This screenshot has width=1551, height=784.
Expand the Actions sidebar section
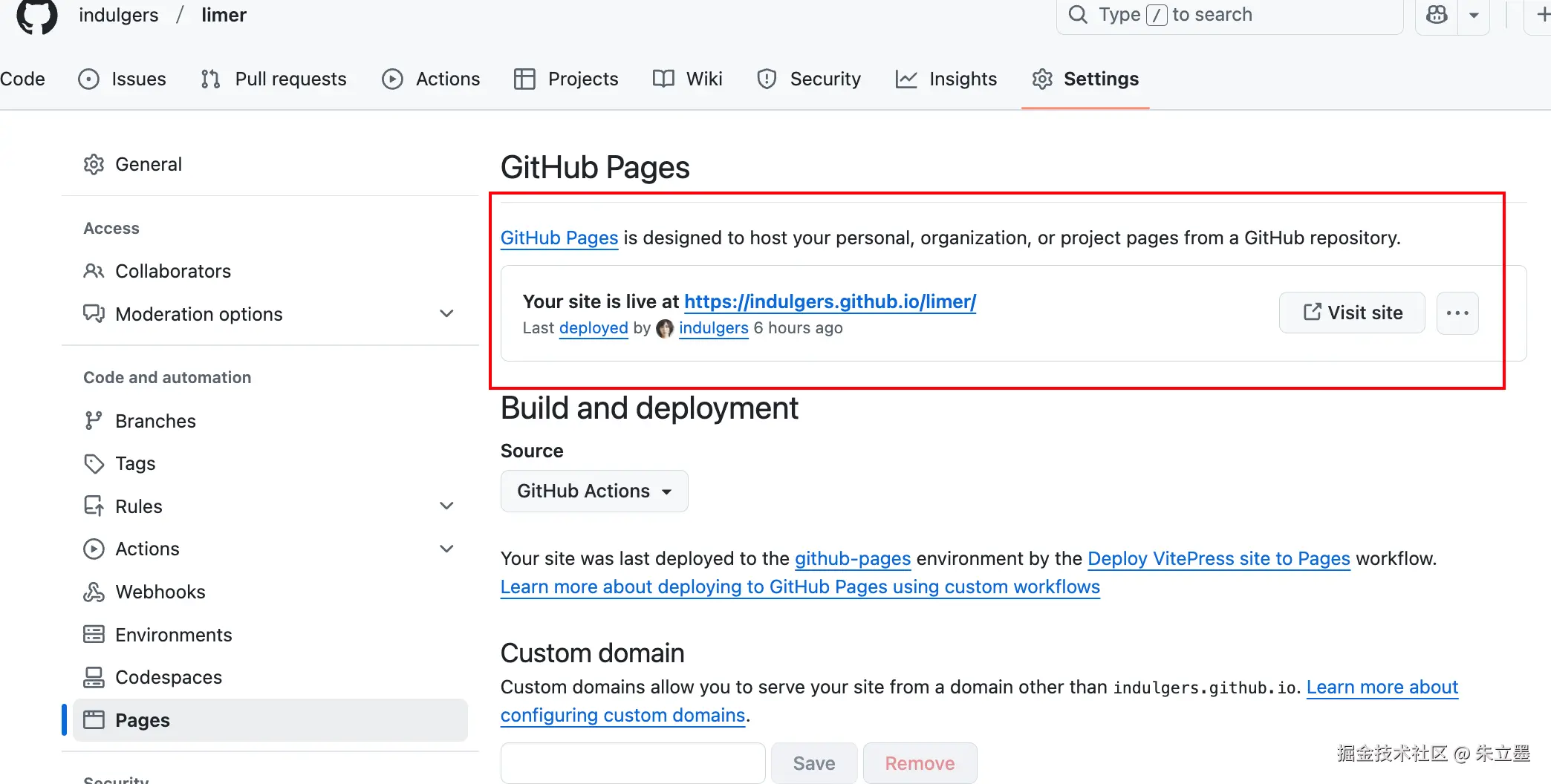(446, 549)
